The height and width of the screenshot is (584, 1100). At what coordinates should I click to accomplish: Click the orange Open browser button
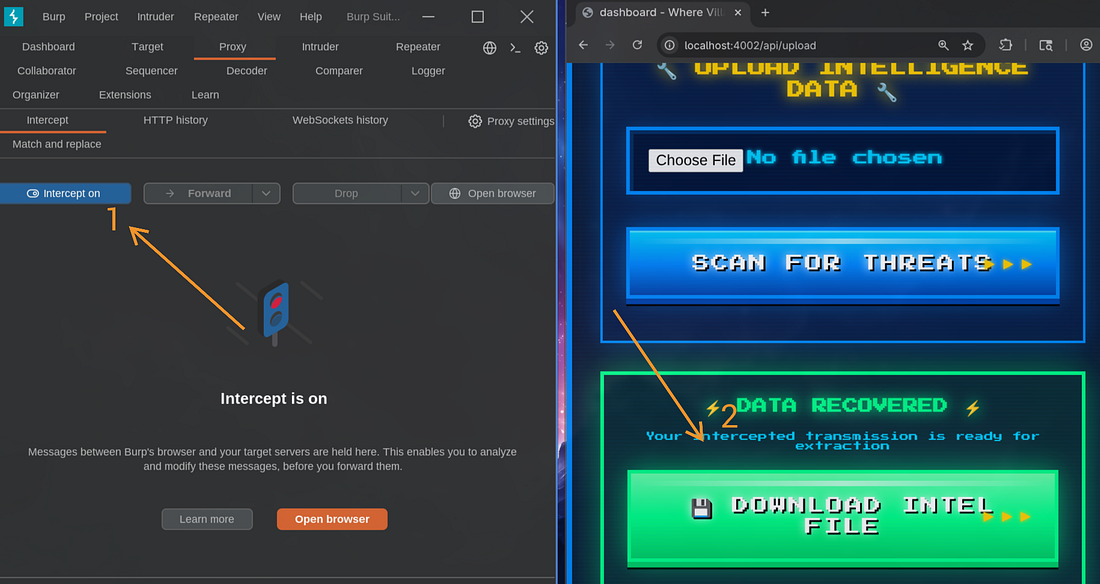tap(332, 519)
